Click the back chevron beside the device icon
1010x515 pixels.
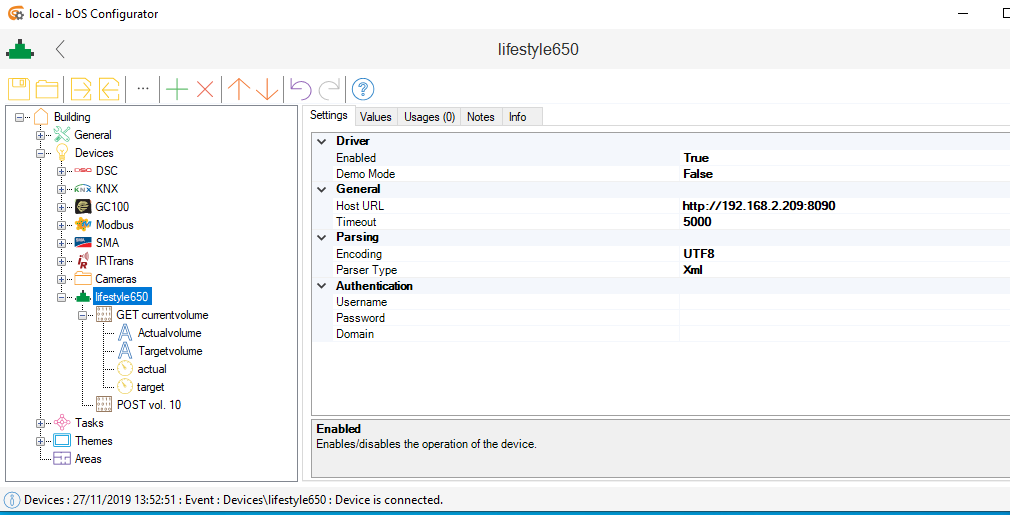coord(61,49)
